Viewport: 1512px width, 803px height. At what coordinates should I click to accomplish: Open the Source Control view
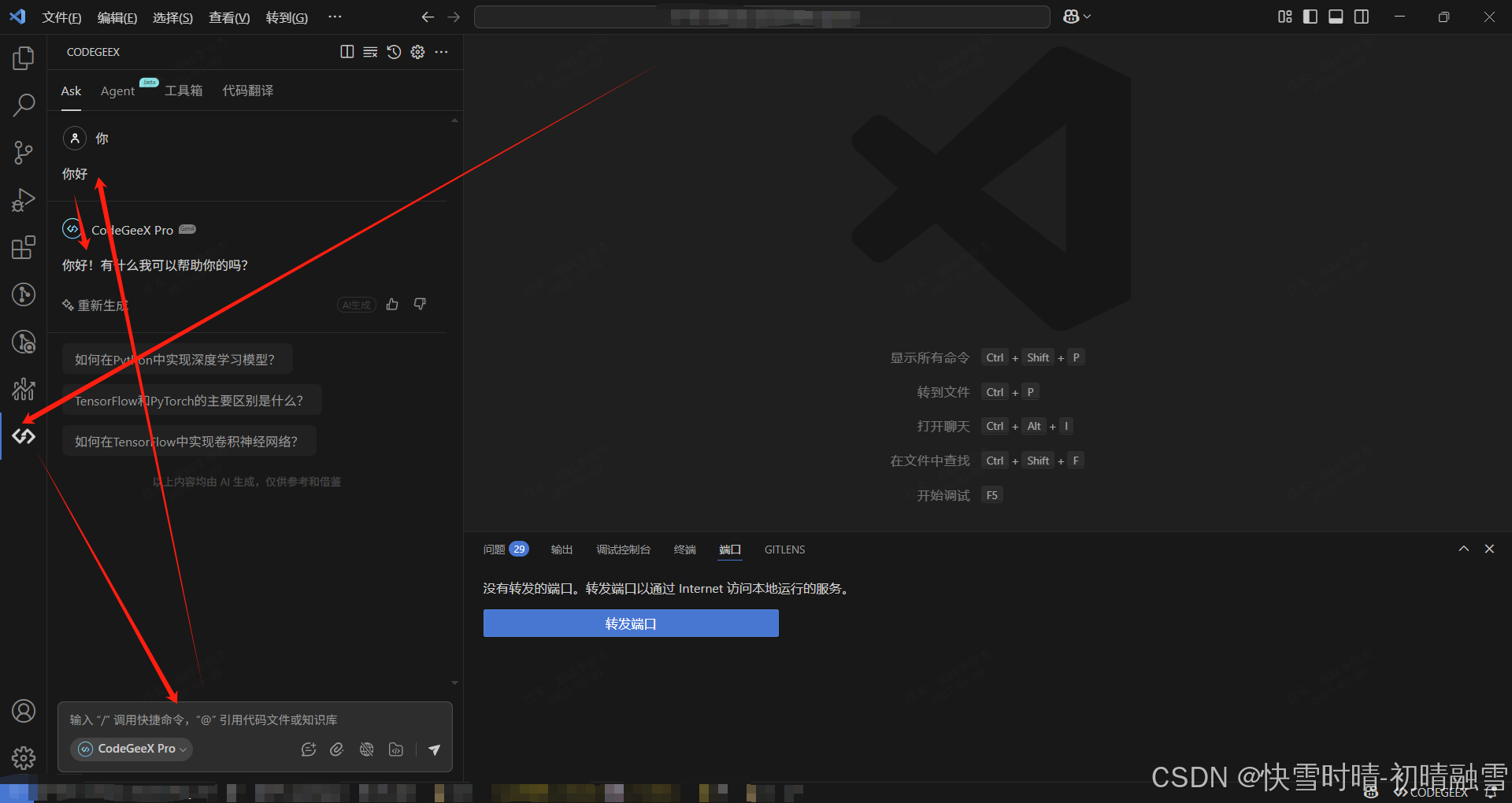(24, 153)
